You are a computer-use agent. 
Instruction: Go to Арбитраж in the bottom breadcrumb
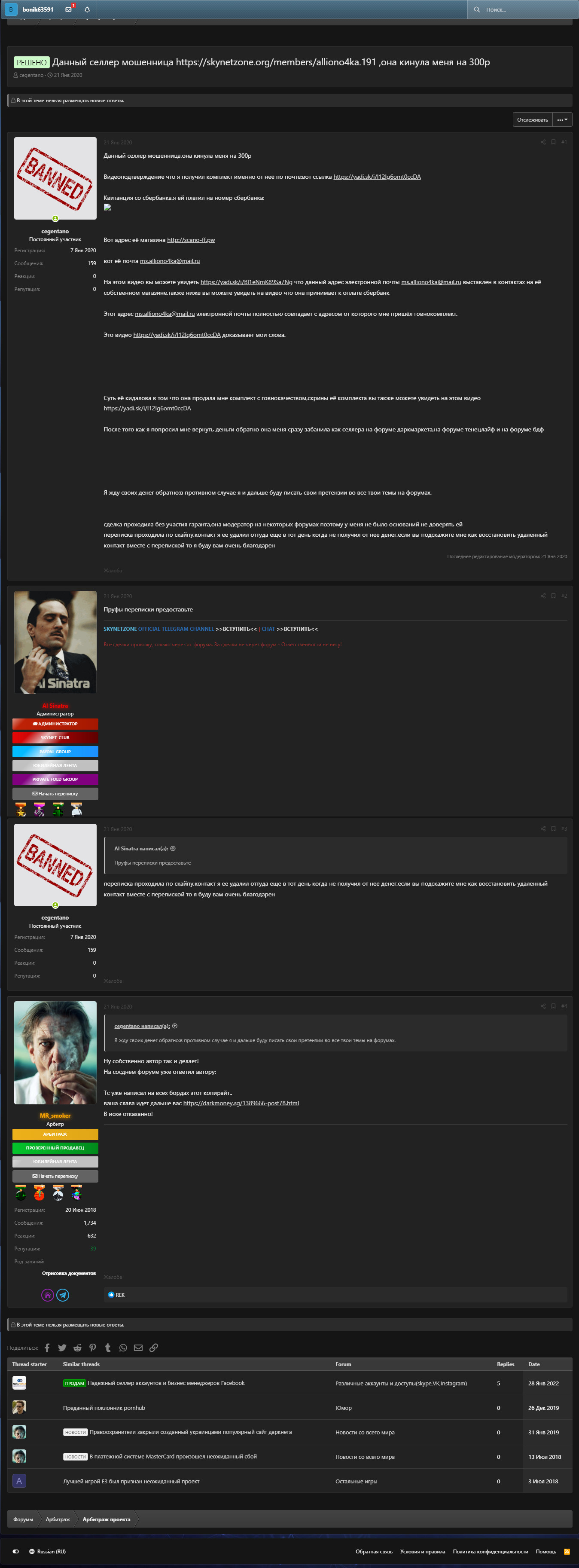[x=58, y=1519]
